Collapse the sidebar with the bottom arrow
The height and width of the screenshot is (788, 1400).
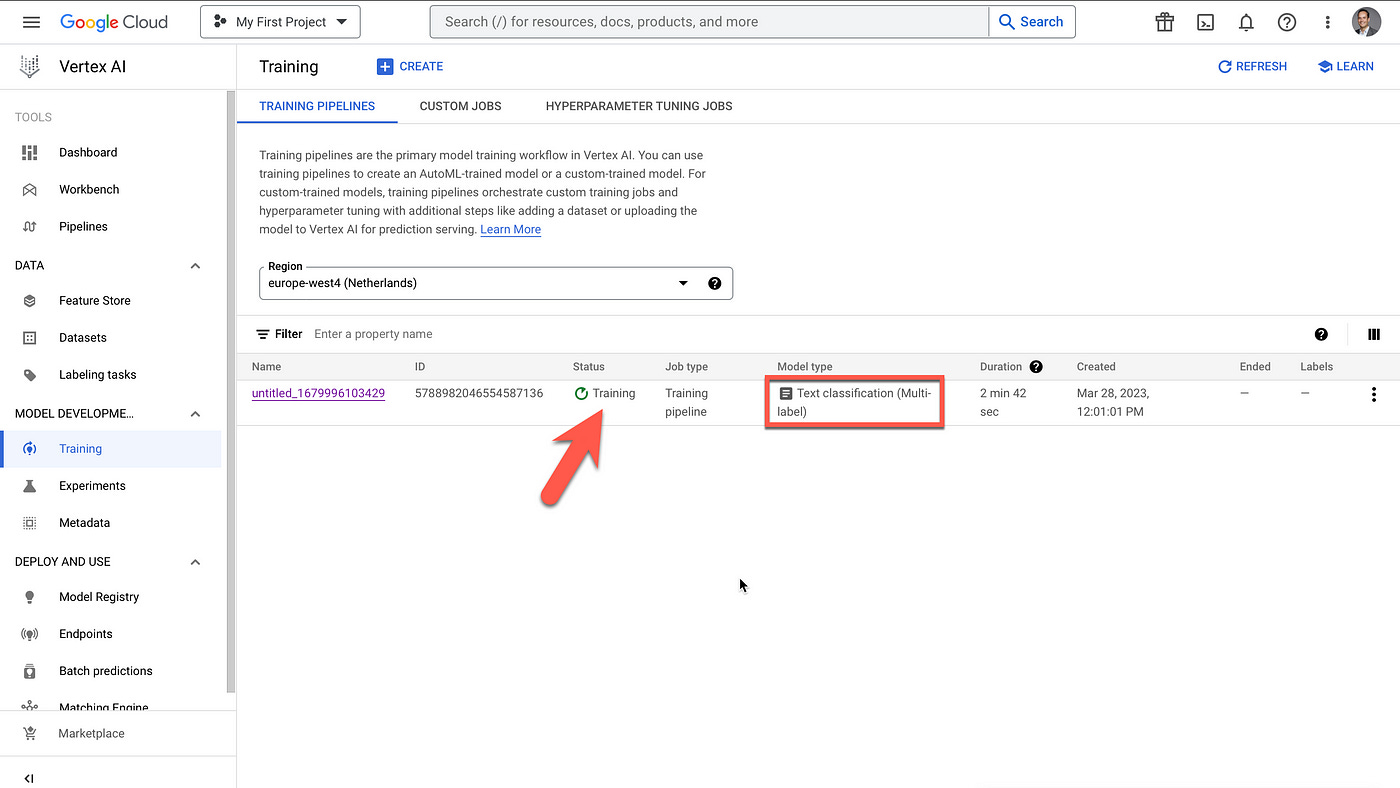[x=29, y=777]
